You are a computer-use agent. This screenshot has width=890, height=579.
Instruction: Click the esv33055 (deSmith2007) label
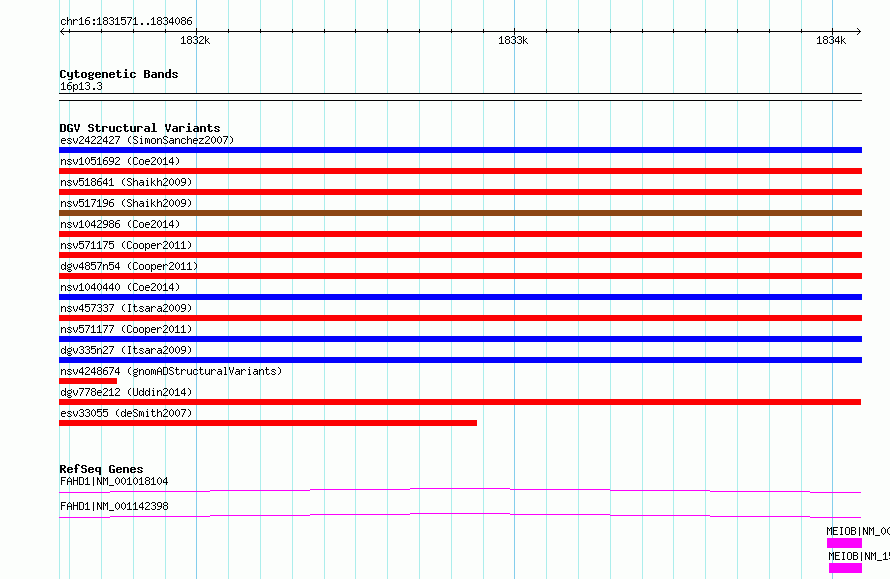tap(126, 413)
